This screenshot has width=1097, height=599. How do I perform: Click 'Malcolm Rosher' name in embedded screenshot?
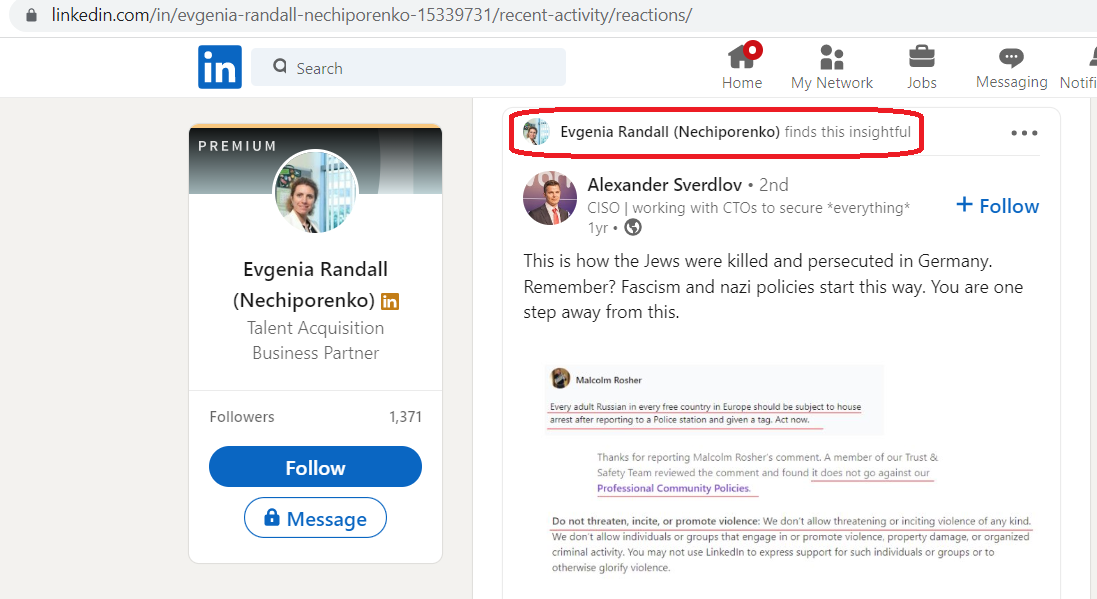[608, 380]
